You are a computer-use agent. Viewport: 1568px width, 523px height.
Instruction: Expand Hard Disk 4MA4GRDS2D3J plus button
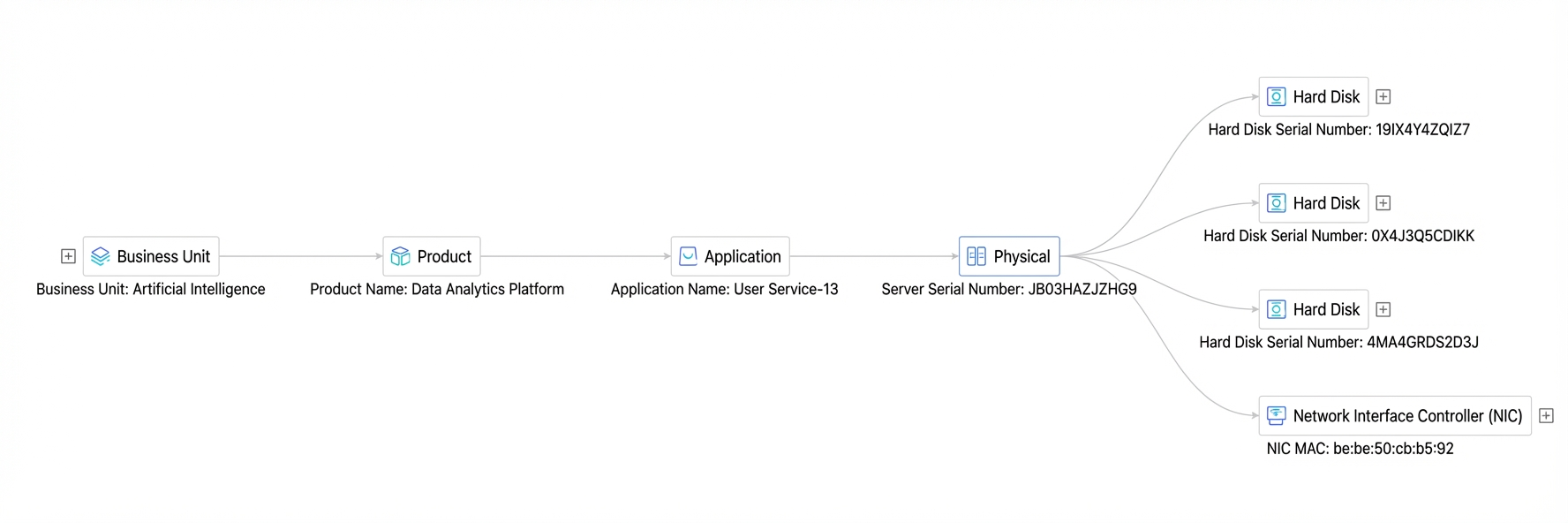click(1383, 309)
